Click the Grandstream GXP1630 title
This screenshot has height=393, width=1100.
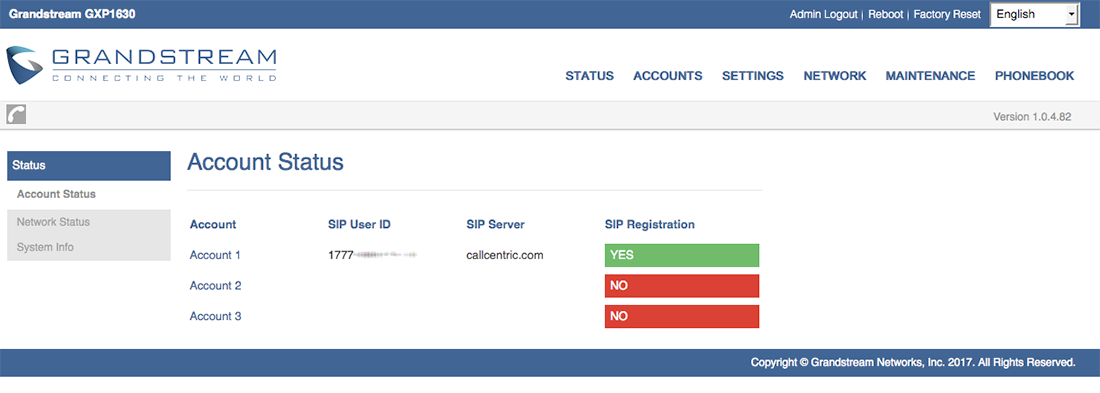(72, 14)
